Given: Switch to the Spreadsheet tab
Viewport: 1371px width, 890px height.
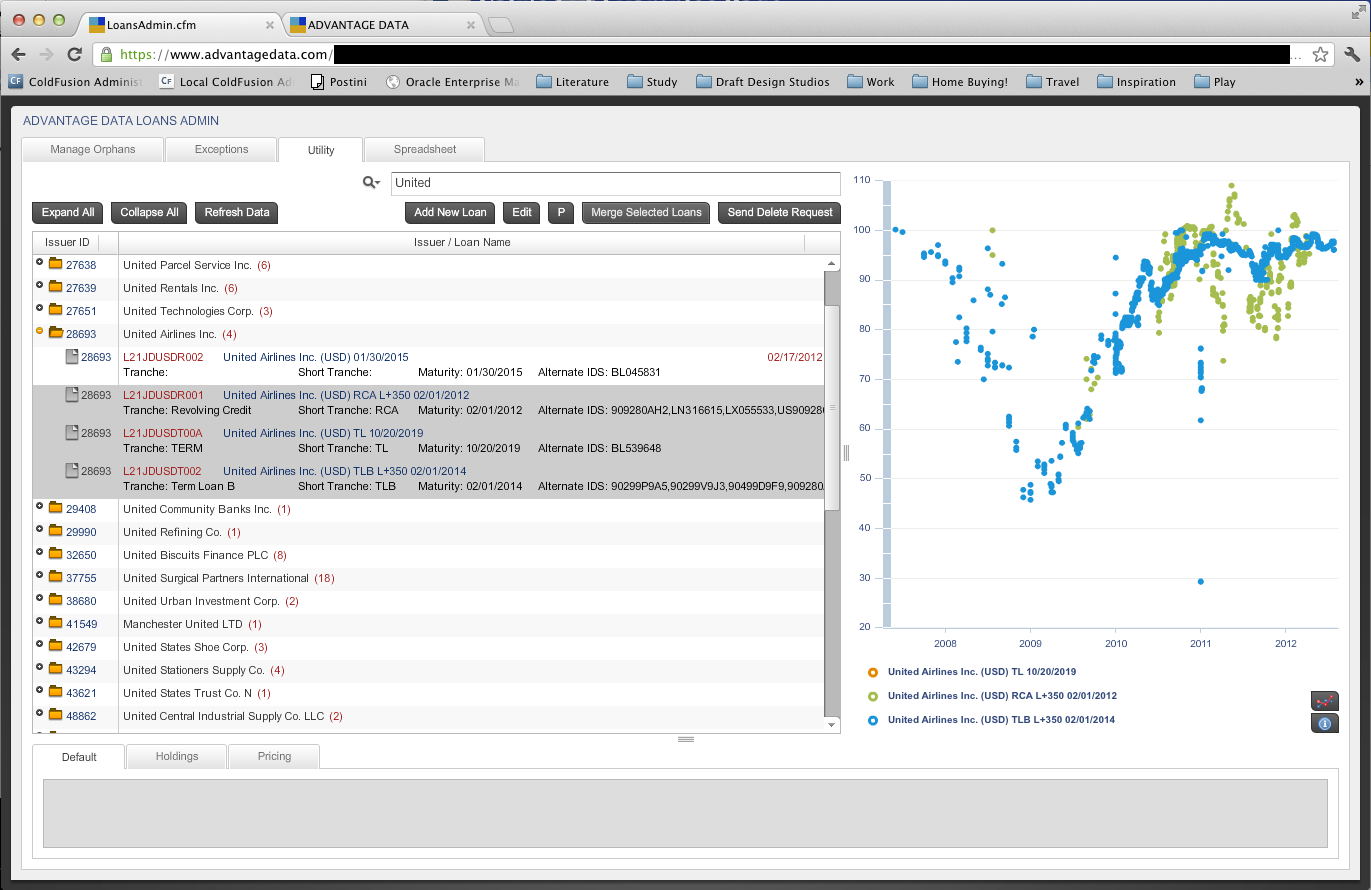Looking at the screenshot, I should (x=425, y=150).
